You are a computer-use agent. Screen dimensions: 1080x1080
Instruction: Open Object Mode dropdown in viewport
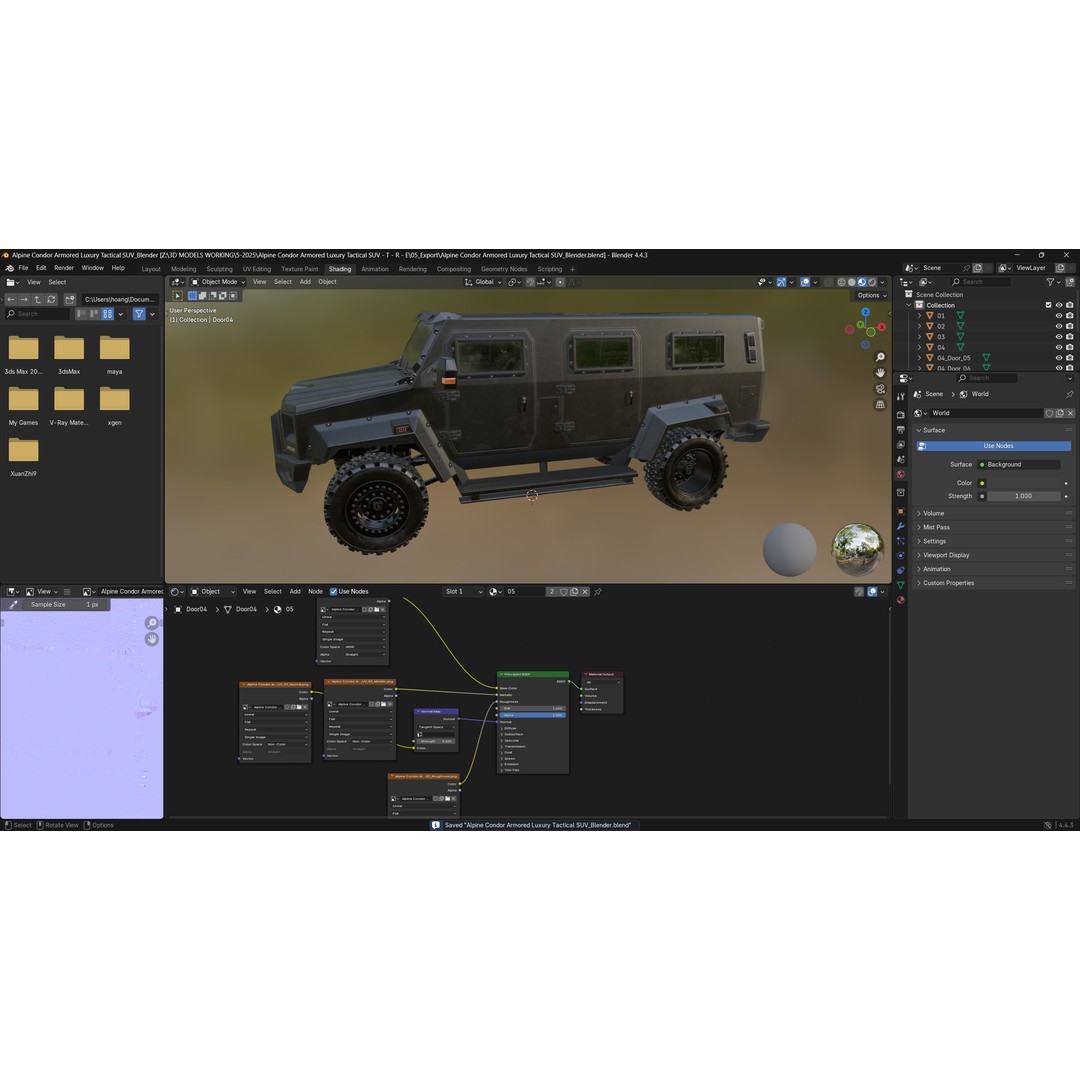[218, 282]
